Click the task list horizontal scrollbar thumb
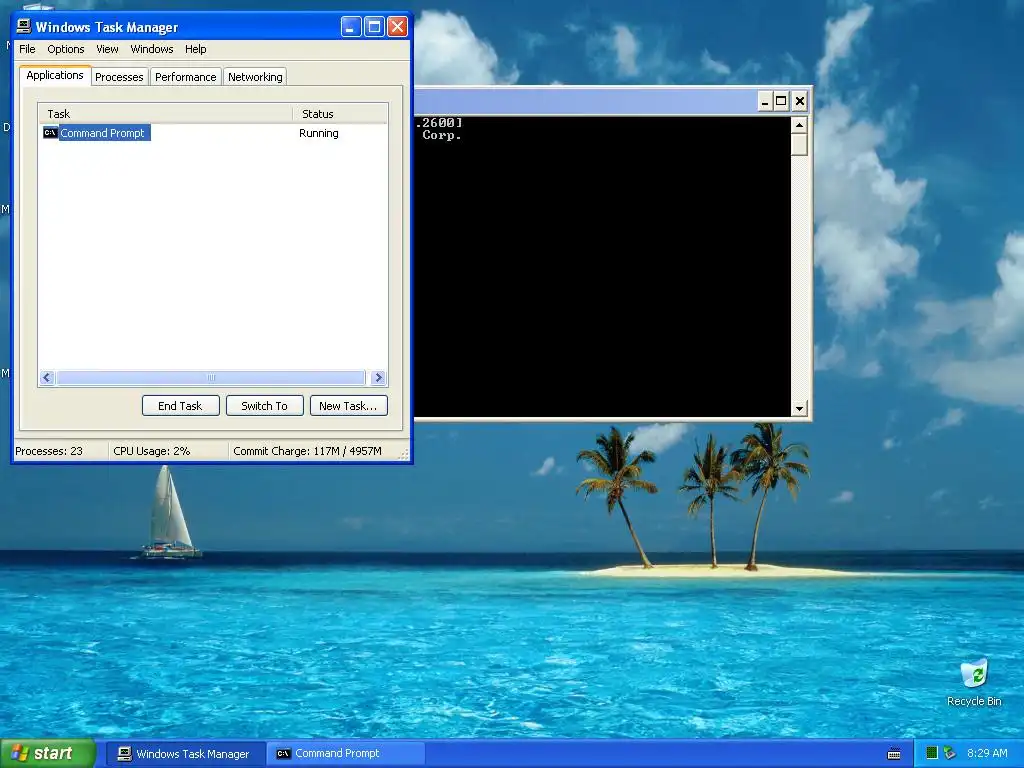Screen dimensions: 1024x768 click(x=211, y=377)
